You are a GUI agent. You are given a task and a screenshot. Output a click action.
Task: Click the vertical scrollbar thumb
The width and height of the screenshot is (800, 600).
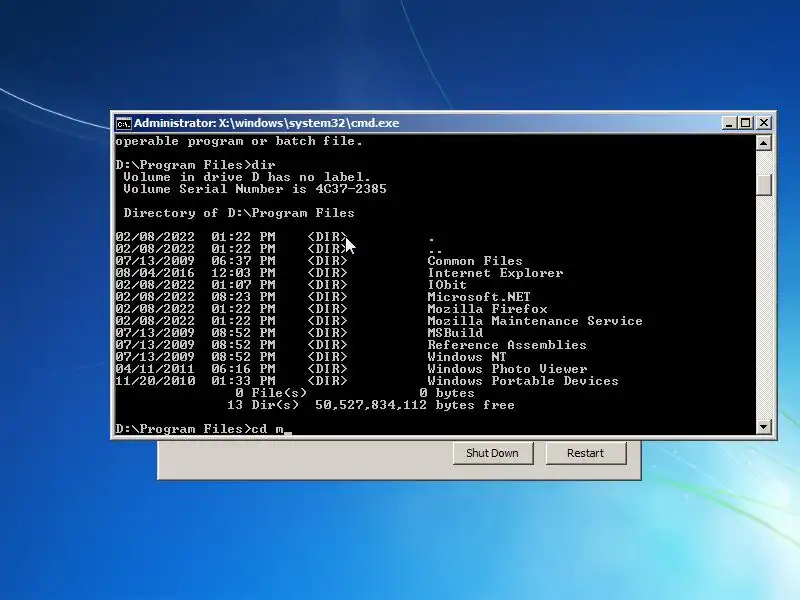[763, 185]
